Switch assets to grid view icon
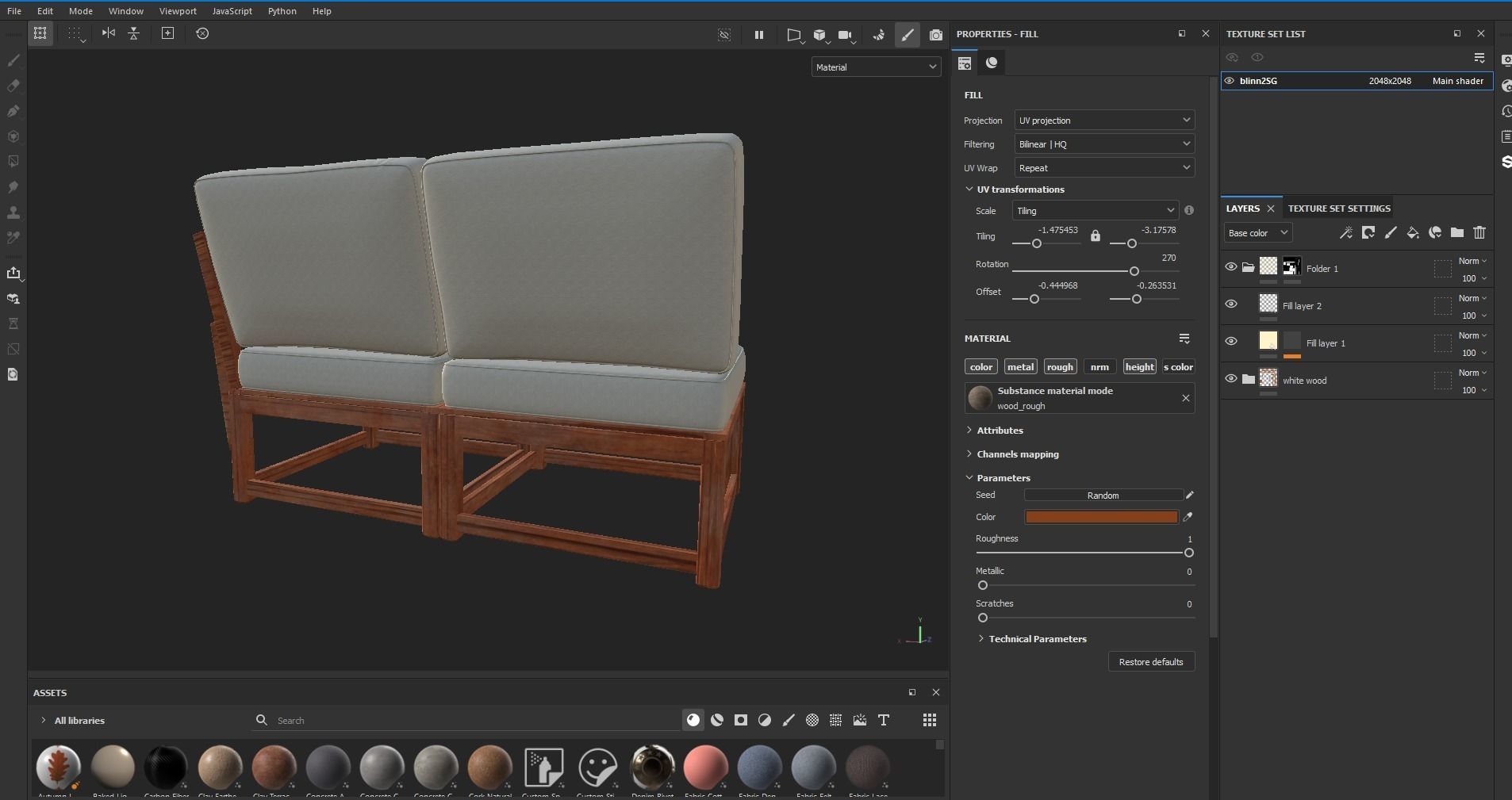This screenshot has height=800, width=1512. 930,720
